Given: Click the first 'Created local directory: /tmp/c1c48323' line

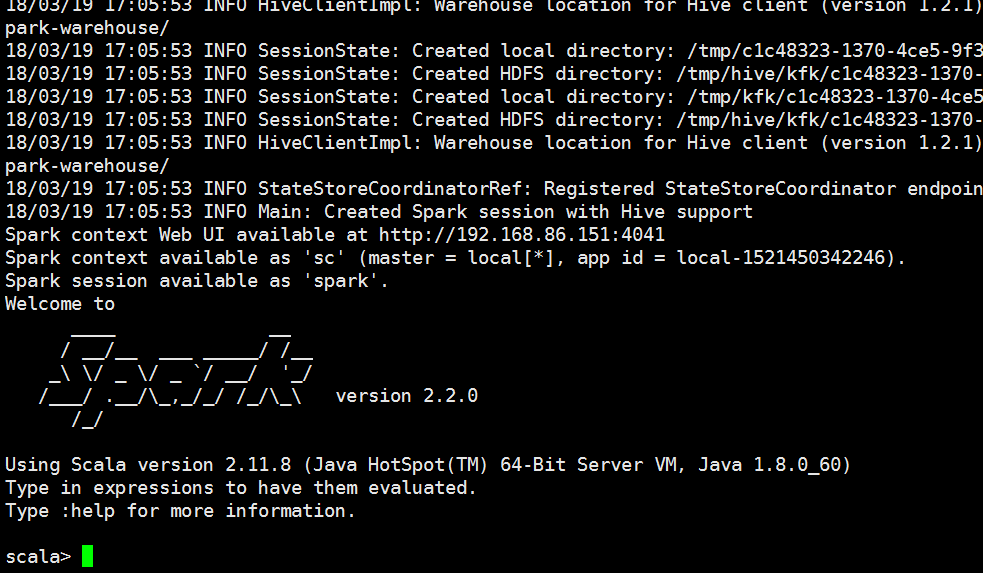Looking at the screenshot, I should (x=494, y=51).
